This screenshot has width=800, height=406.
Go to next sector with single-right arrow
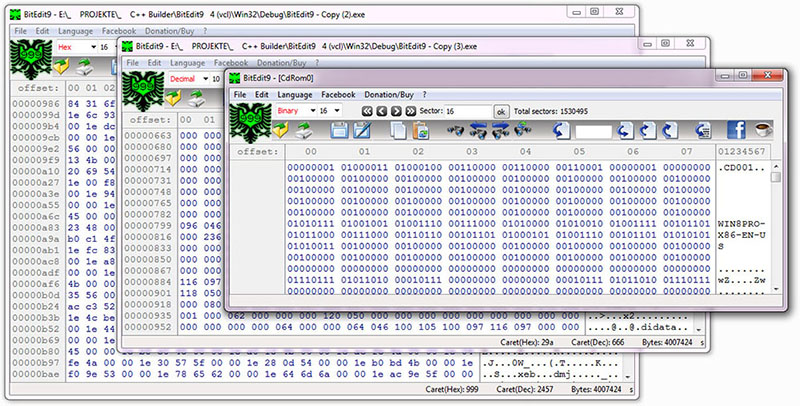[x=396, y=111]
